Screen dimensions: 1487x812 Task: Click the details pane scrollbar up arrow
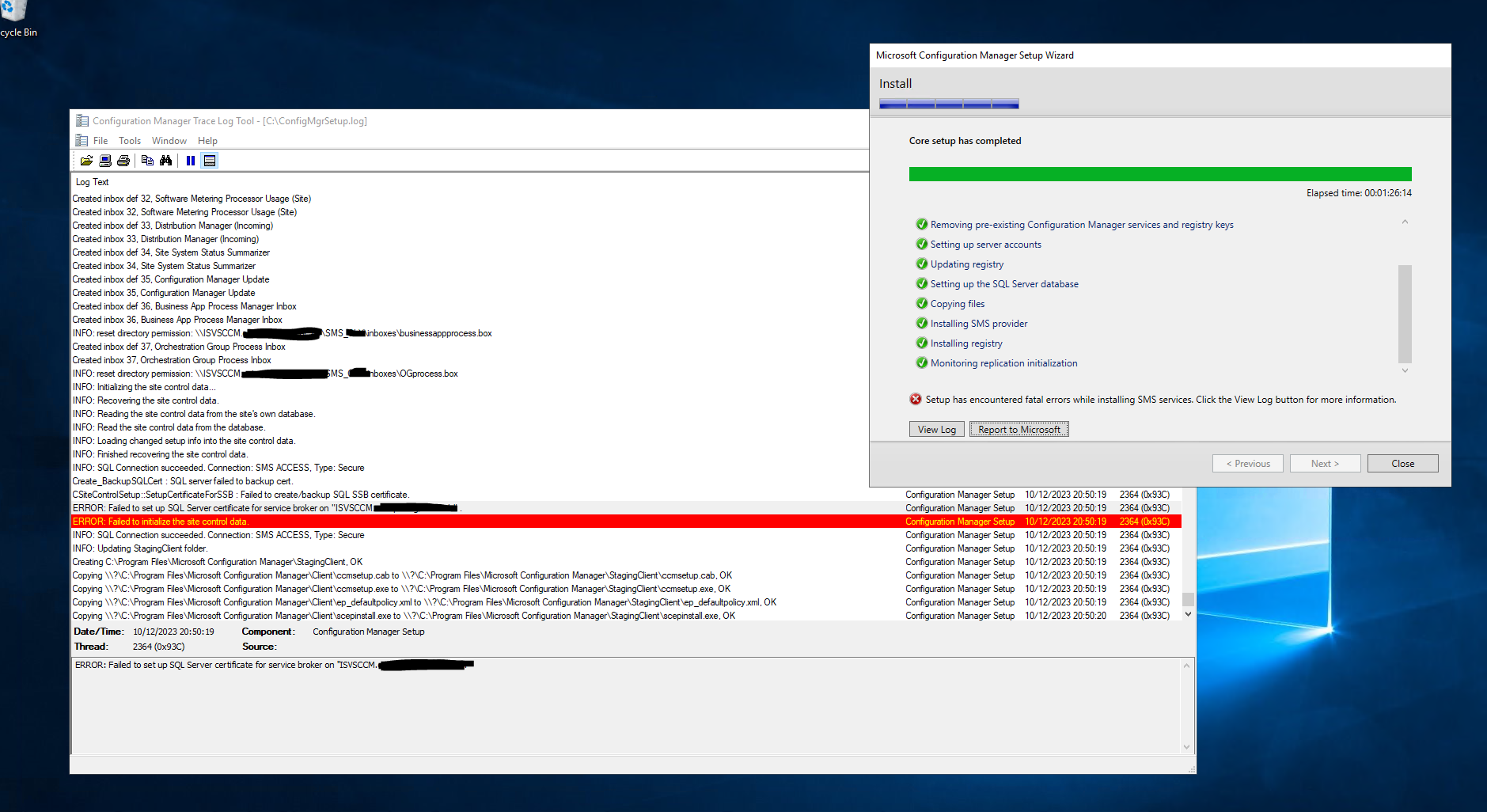tap(1186, 666)
